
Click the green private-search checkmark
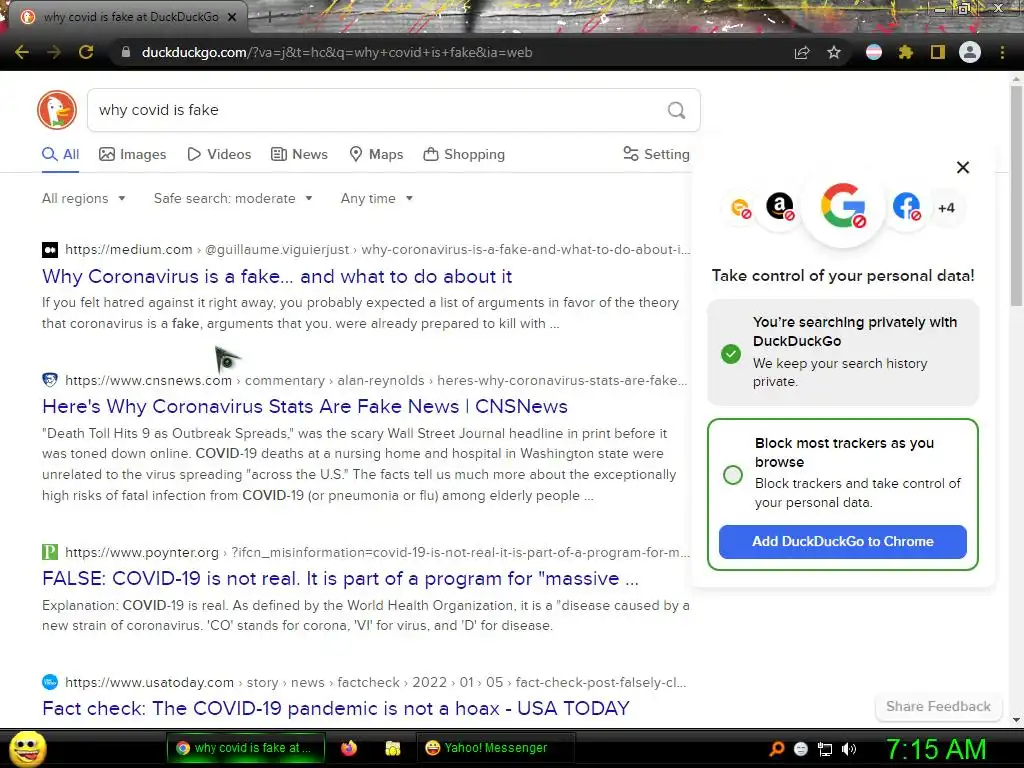pos(731,354)
